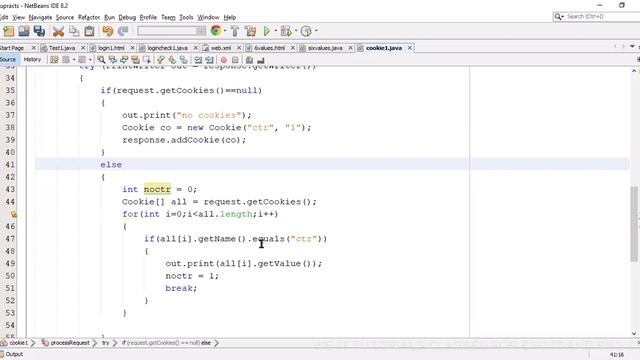Expand Profile project dropdown arrow
The width and height of the screenshot is (640, 360).
click(x=316, y=31)
